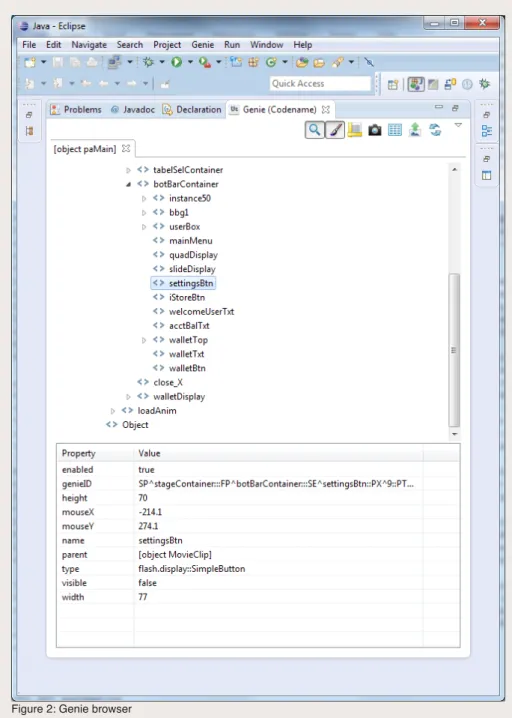
Task: Open the Genie menu
Action: (202, 45)
